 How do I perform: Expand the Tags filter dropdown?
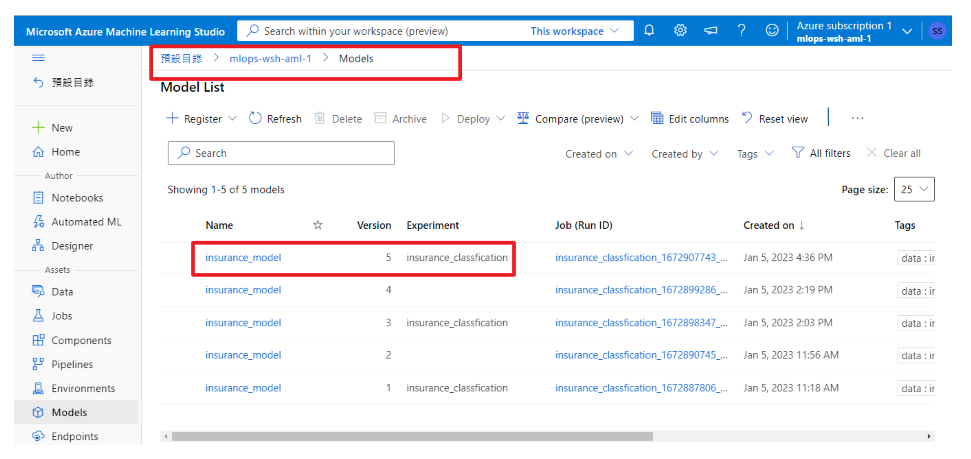[755, 154]
